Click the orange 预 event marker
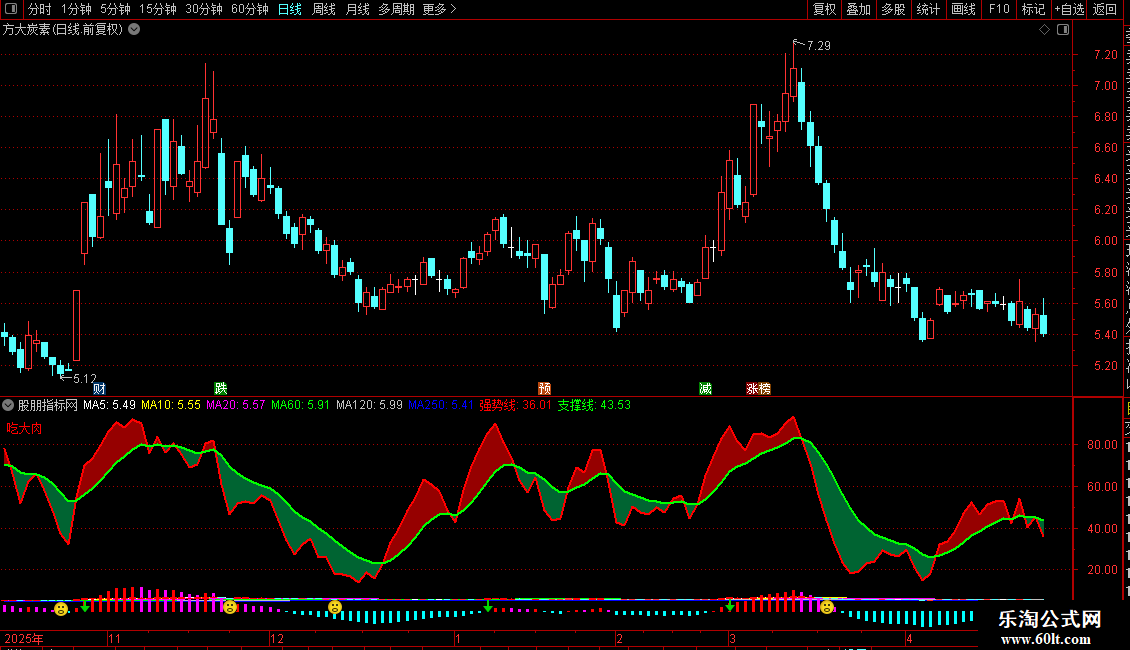 545,388
